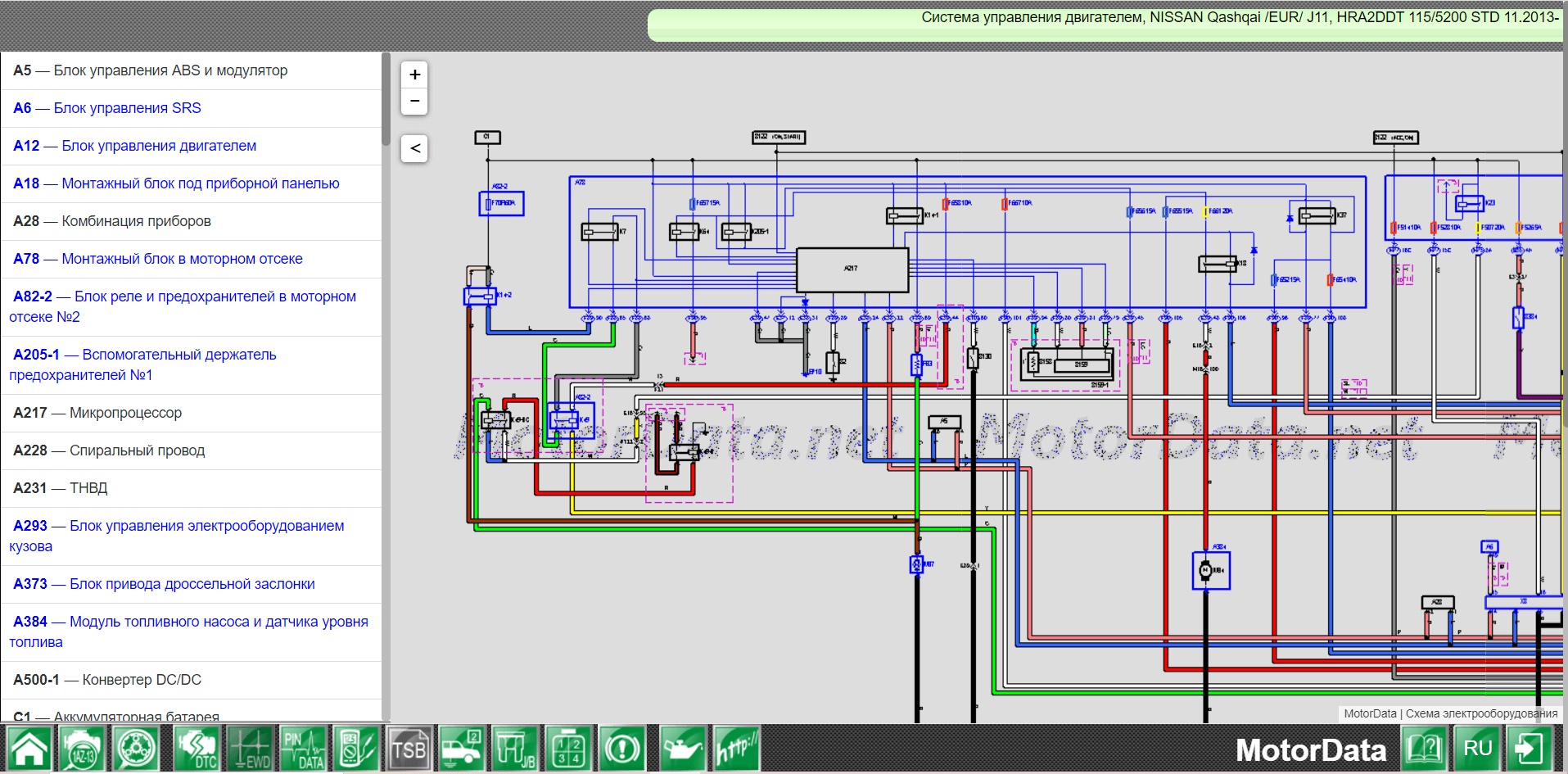The width and height of the screenshot is (1568, 774).
Task: Click the S122 ON,START ignition label
Action: [779, 138]
